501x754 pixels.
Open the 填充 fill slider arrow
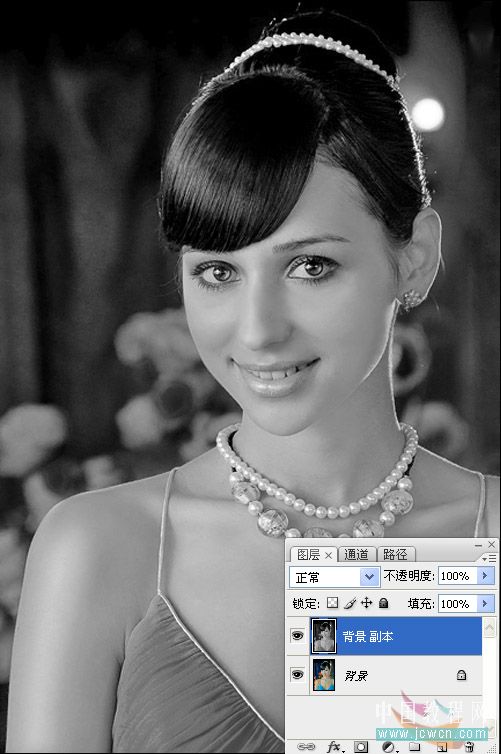coord(485,603)
